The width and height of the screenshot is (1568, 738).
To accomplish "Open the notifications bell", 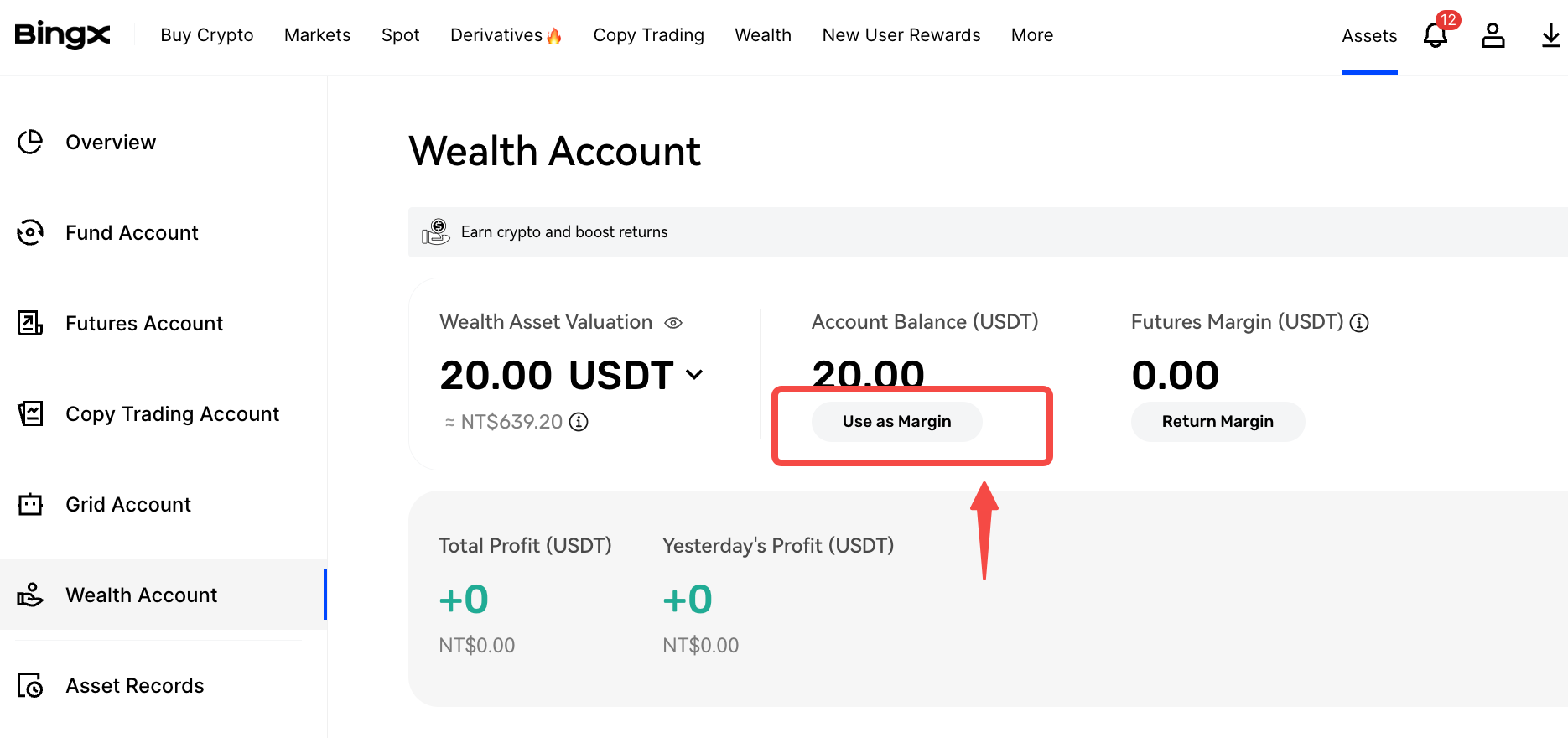I will tap(1436, 35).
